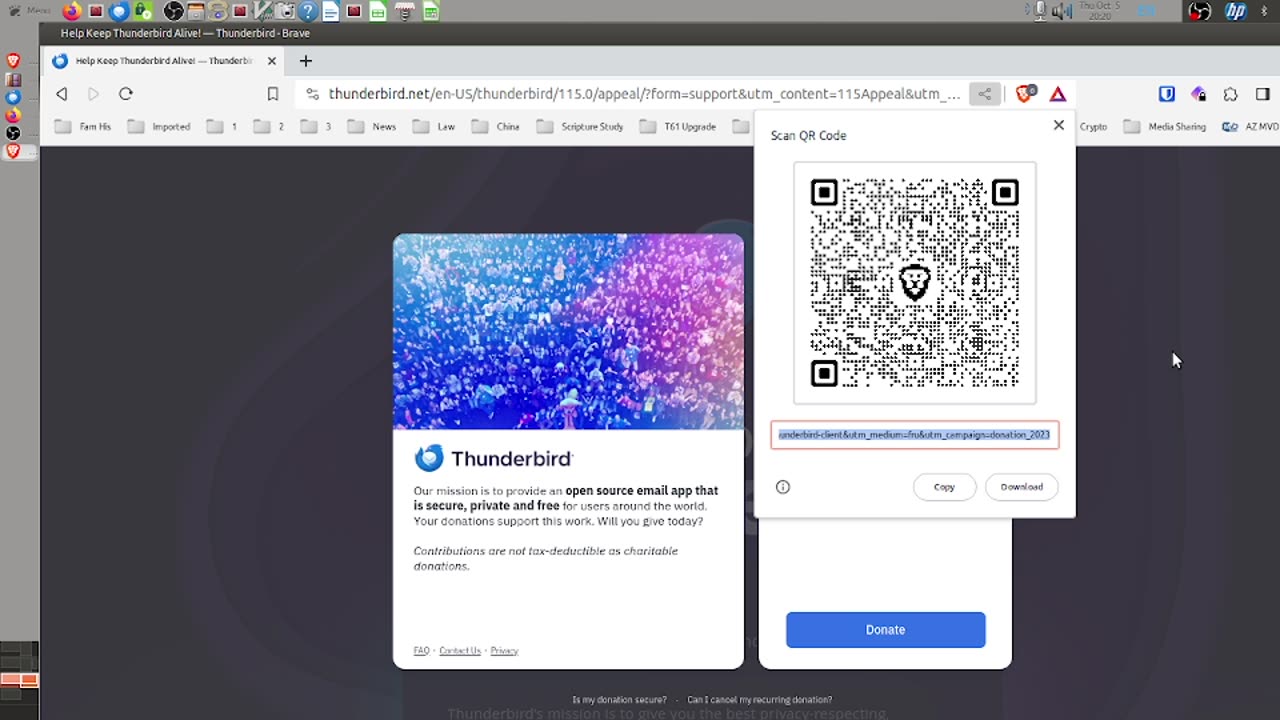Open Brave Shields lion icon
Viewport: 1280px width, 720px height.
coord(1025,94)
